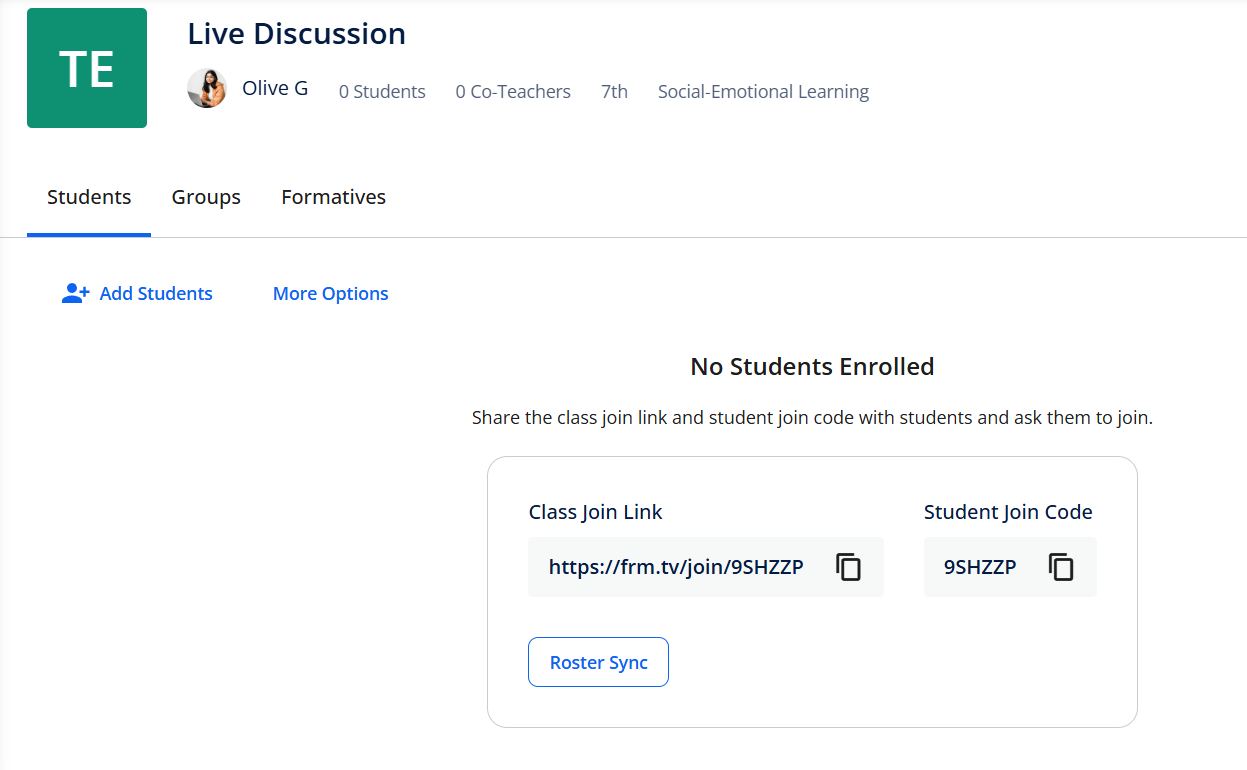Select the class join link URL field
The width and height of the screenshot is (1247, 770).
click(706, 567)
